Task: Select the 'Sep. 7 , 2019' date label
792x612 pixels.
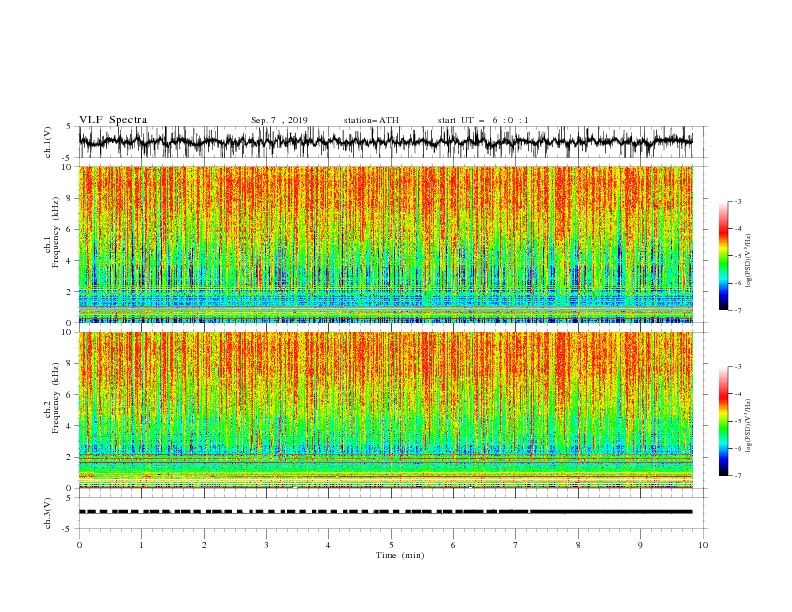Action: pos(279,120)
